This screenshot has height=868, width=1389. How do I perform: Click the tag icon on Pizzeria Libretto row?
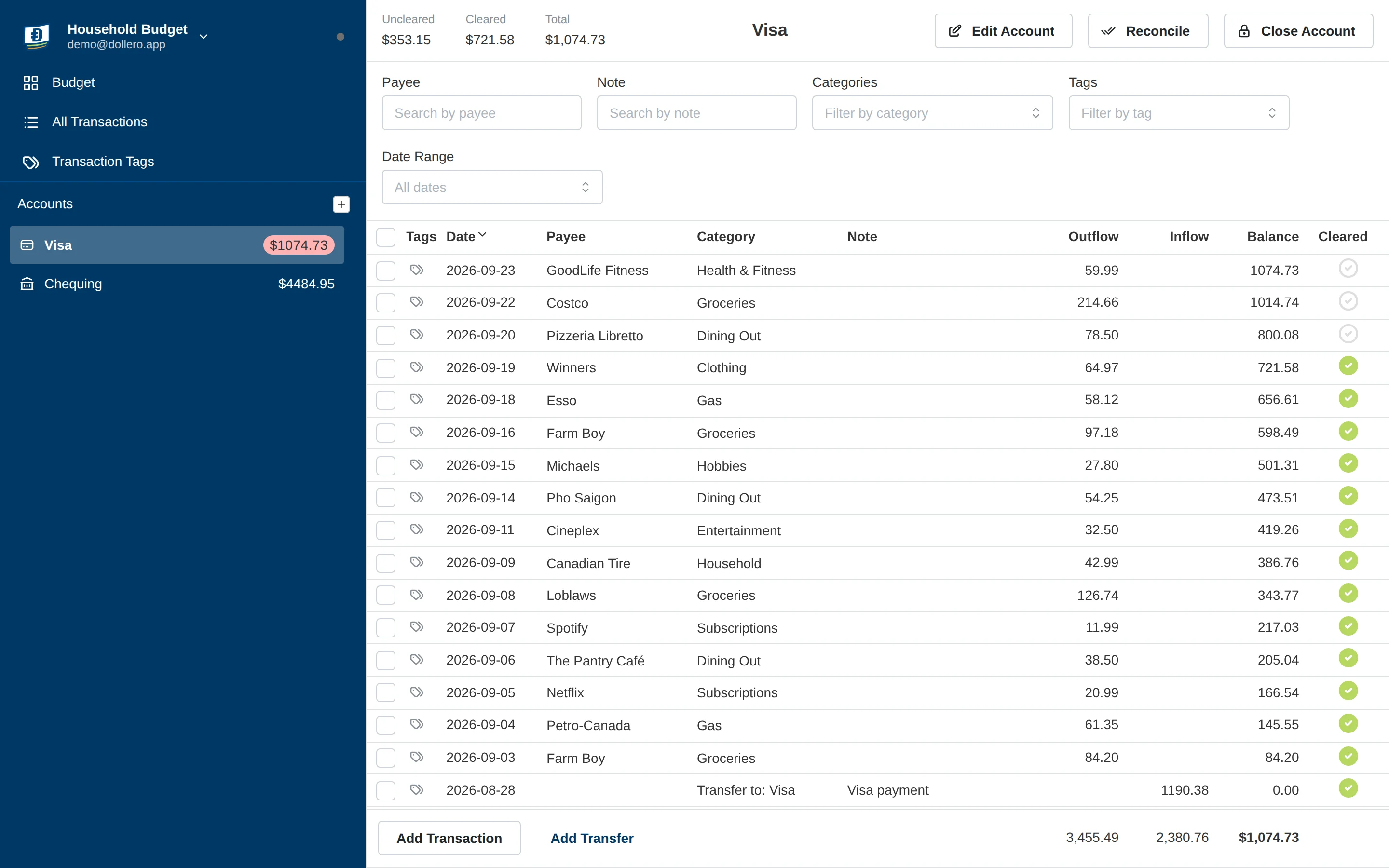tap(417, 334)
